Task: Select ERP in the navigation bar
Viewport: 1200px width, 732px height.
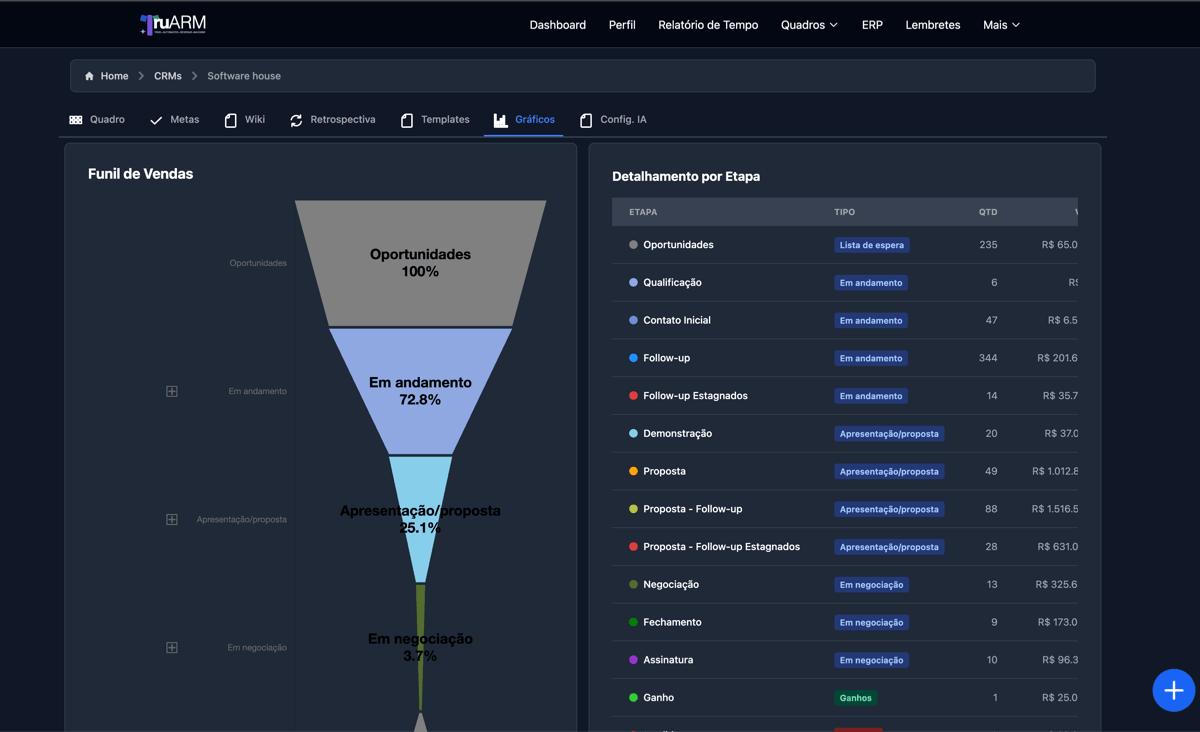Action: (x=872, y=25)
